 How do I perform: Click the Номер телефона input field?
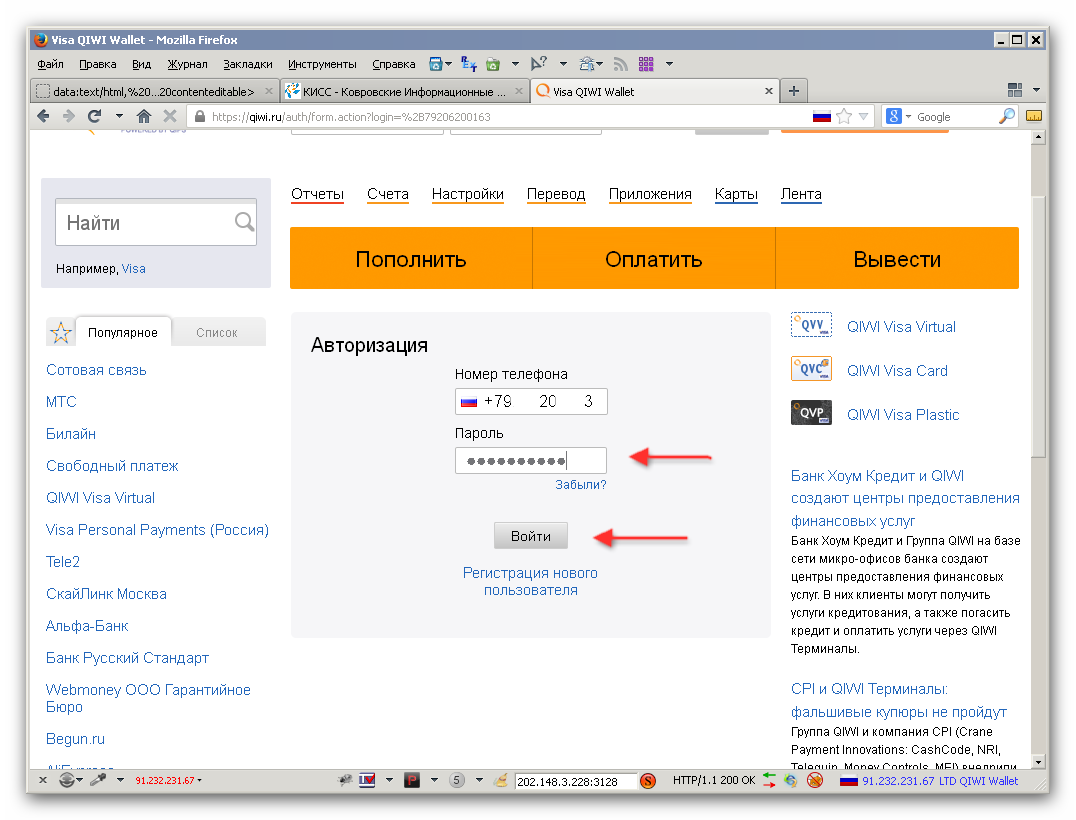(x=530, y=401)
